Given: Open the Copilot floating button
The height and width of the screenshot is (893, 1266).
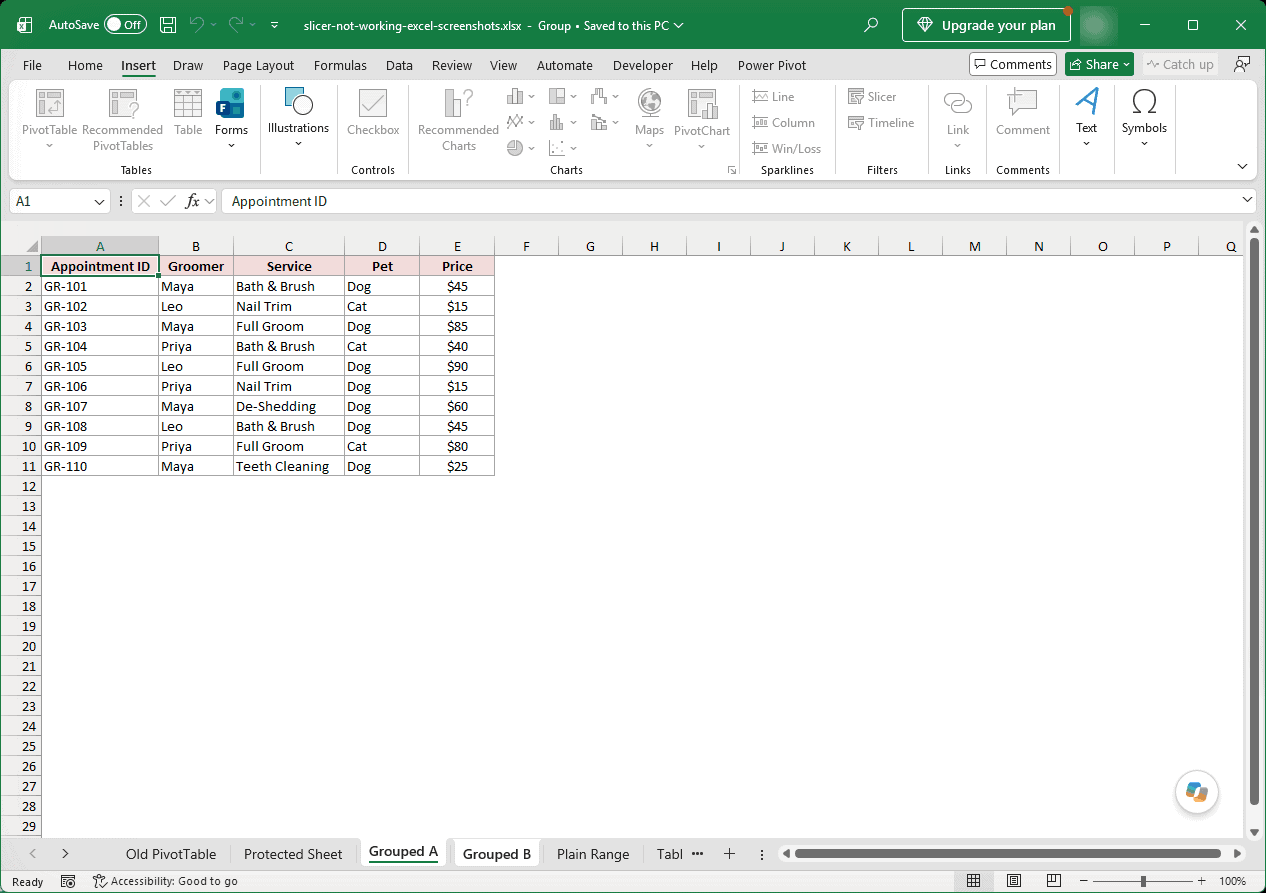Looking at the screenshot, I should (1196, 792).
